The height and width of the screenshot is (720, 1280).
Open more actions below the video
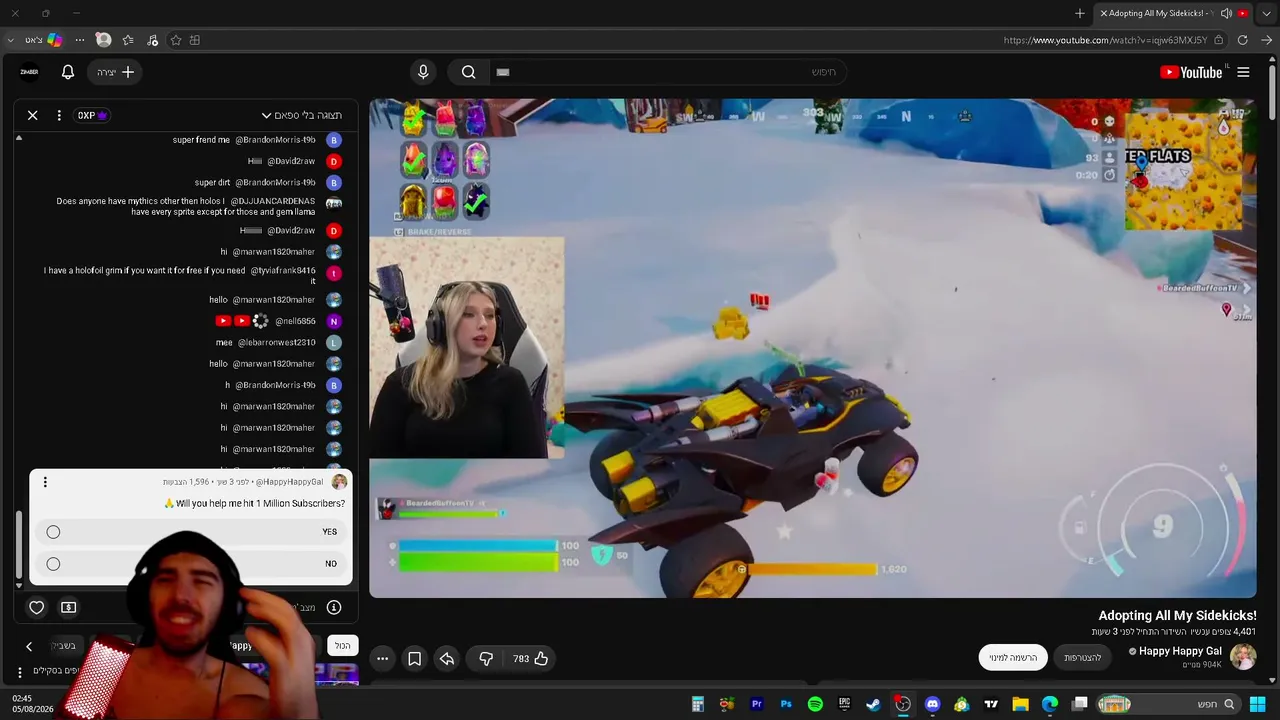click(382, 658)
